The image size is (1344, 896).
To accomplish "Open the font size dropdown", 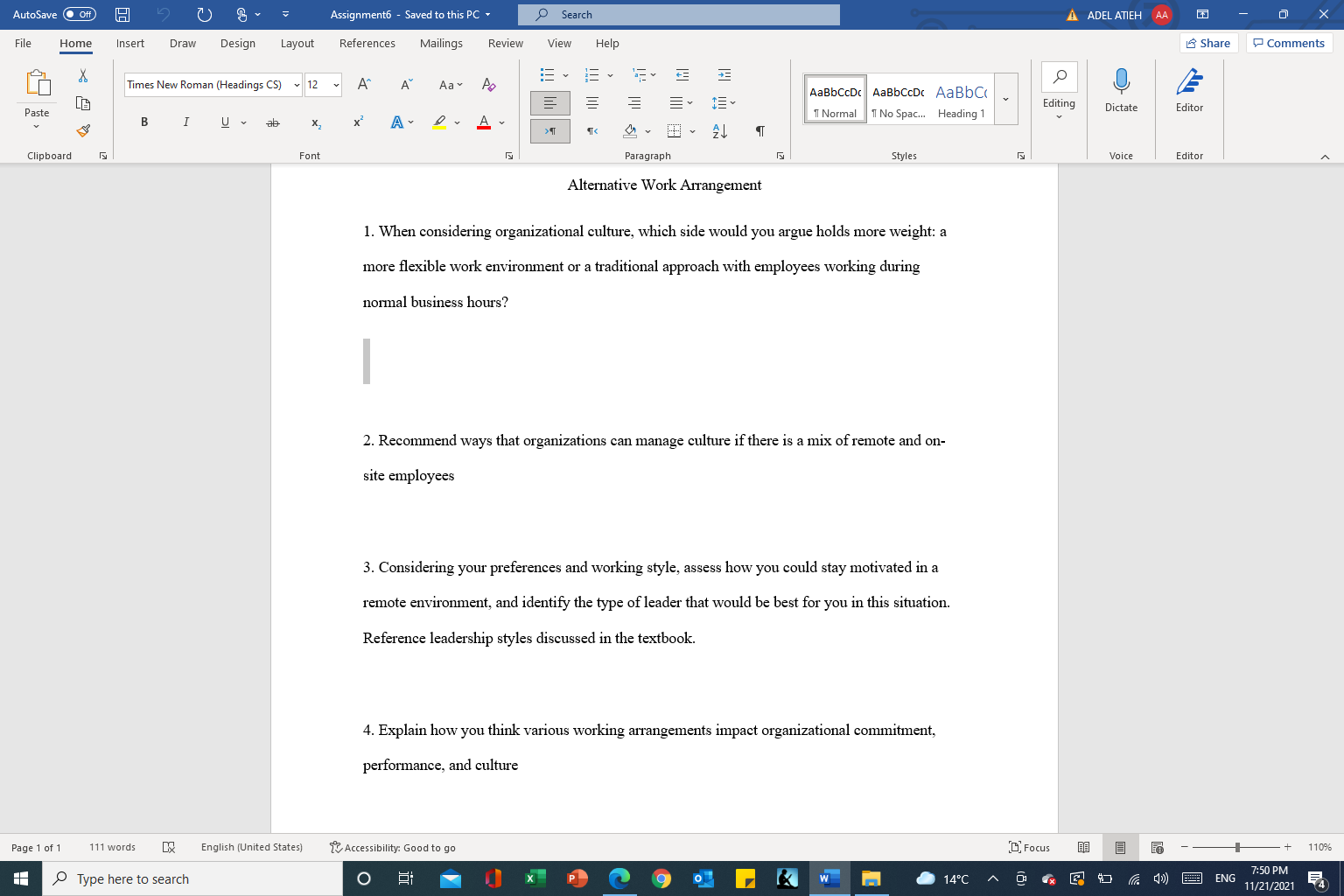I will (x=335, y=85).
